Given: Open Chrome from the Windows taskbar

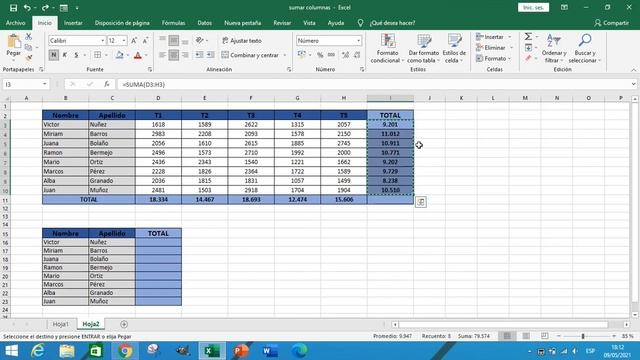Looking at the screenshot, I should [x=125, y=351].
